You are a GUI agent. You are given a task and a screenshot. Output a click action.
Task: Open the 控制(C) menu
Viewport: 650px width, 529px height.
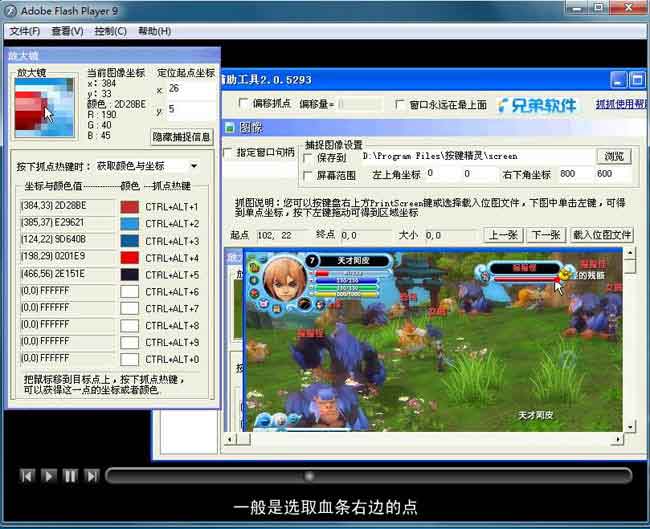click(110, 31)
